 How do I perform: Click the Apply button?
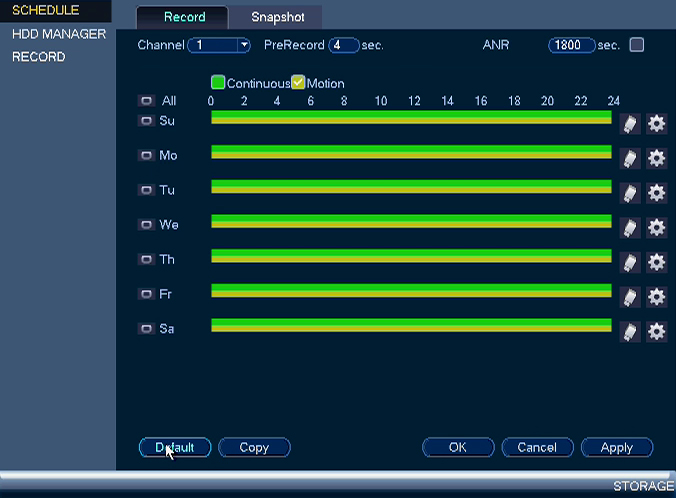click(617, 447)
